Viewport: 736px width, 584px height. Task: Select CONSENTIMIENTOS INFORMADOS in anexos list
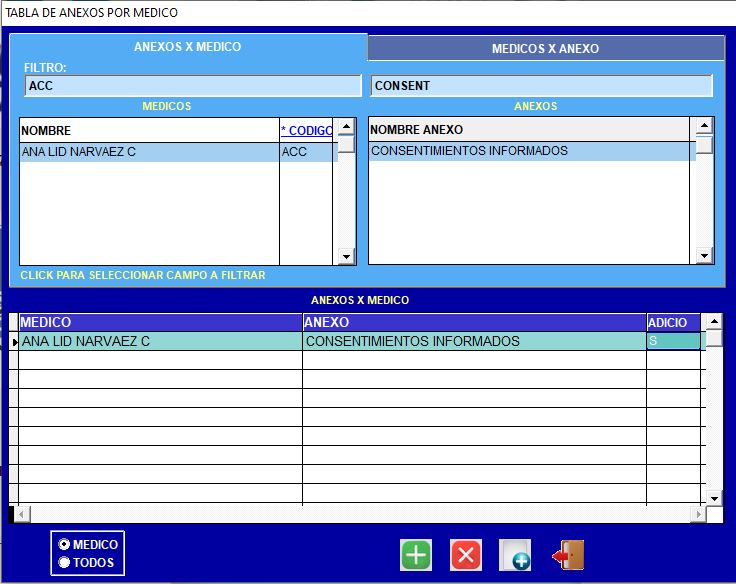529,151
